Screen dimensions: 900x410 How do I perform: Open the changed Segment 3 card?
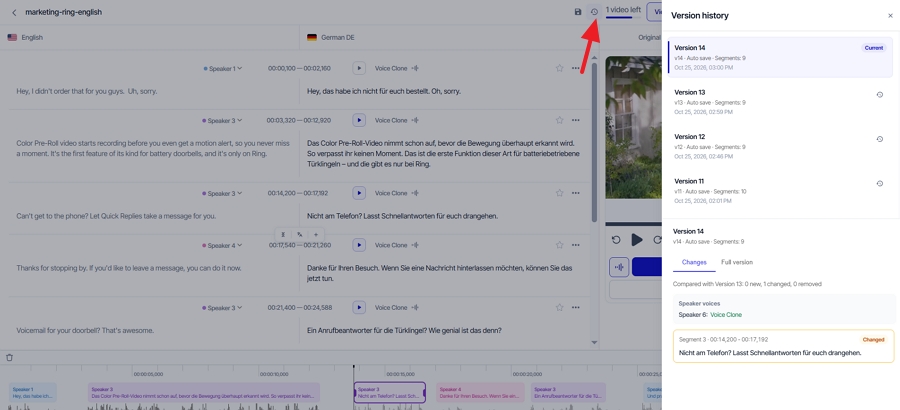783,346
